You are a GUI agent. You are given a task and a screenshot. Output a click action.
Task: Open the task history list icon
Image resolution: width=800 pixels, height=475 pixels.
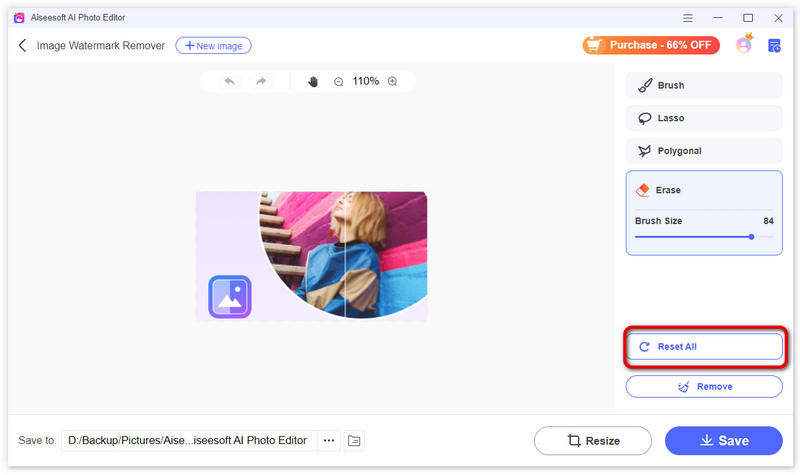coord(774,45)
